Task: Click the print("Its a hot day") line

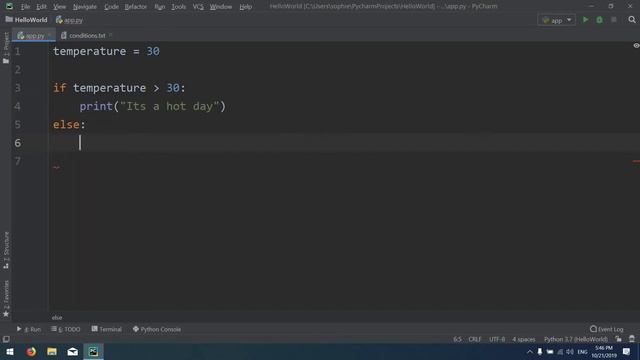Action: coord(152,107)
